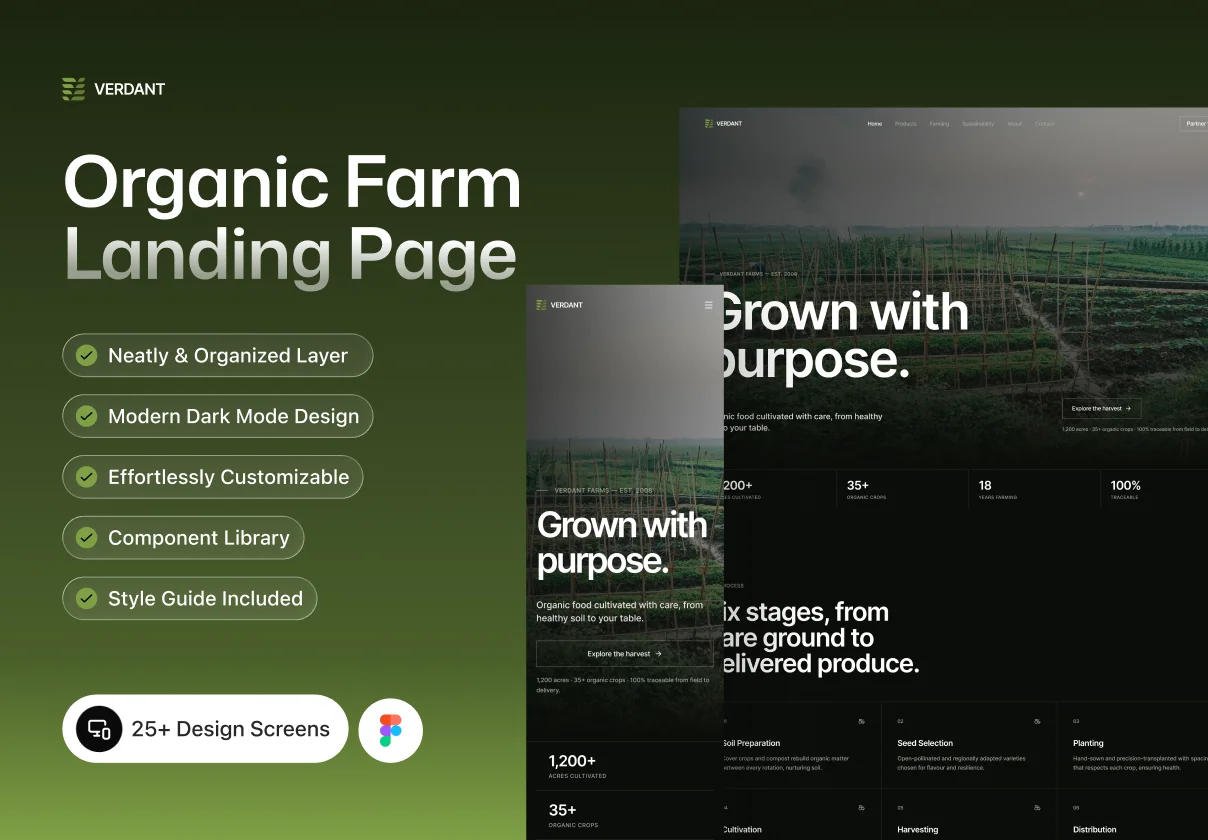The height and width of the screenshot is (840, 1208).
Task: Click the Figma logo circle
Action: click(x=391, y=730)
